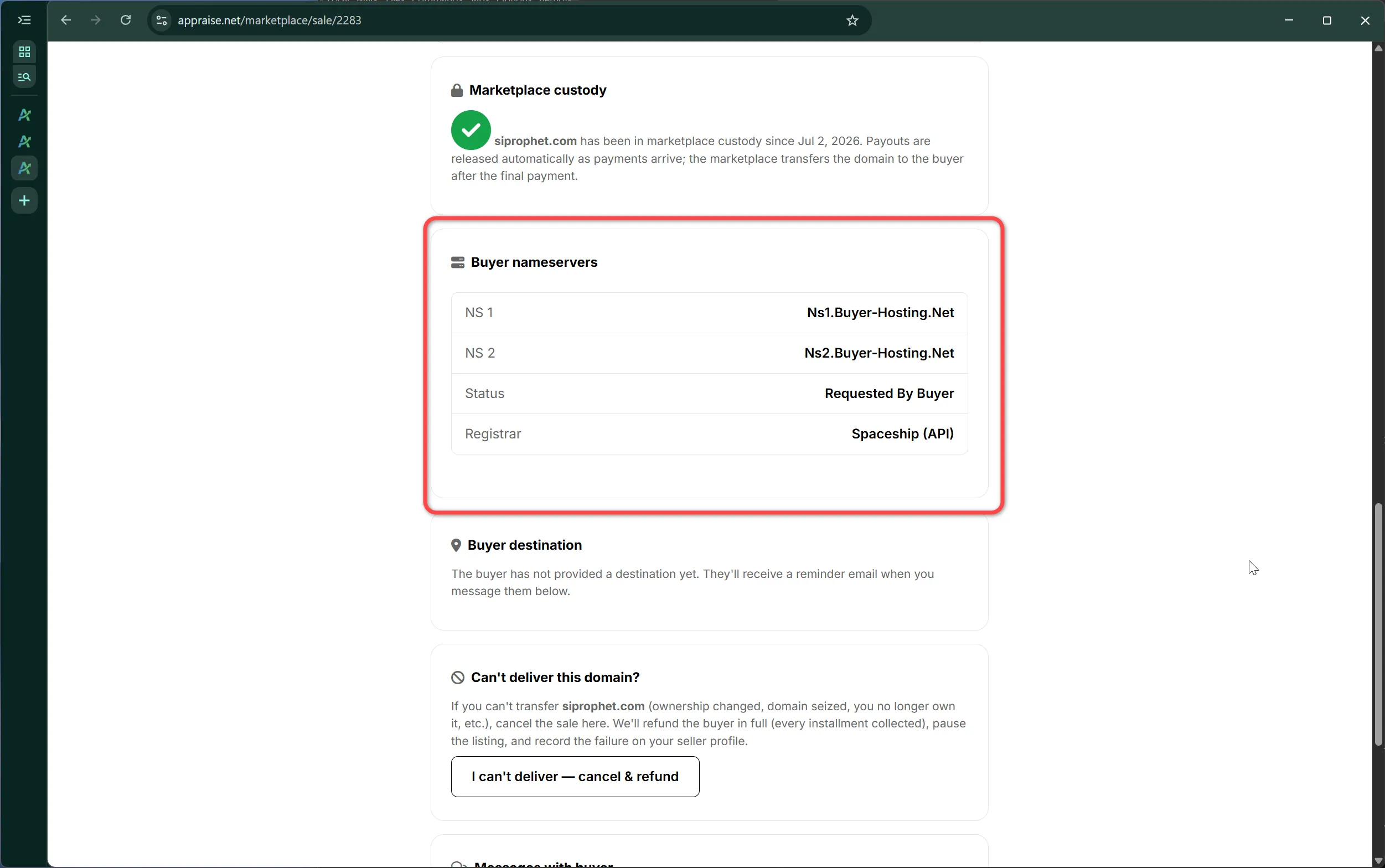Image resolution: width=1385 pixels, height=868 pixels.
Task: Click the Buyer destination heading
Action: coord(524,545)
